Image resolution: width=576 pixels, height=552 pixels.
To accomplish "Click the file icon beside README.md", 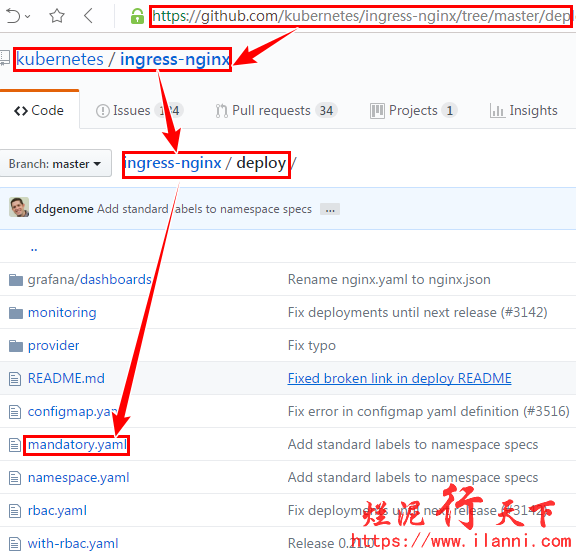I will [x=15, y=379].
